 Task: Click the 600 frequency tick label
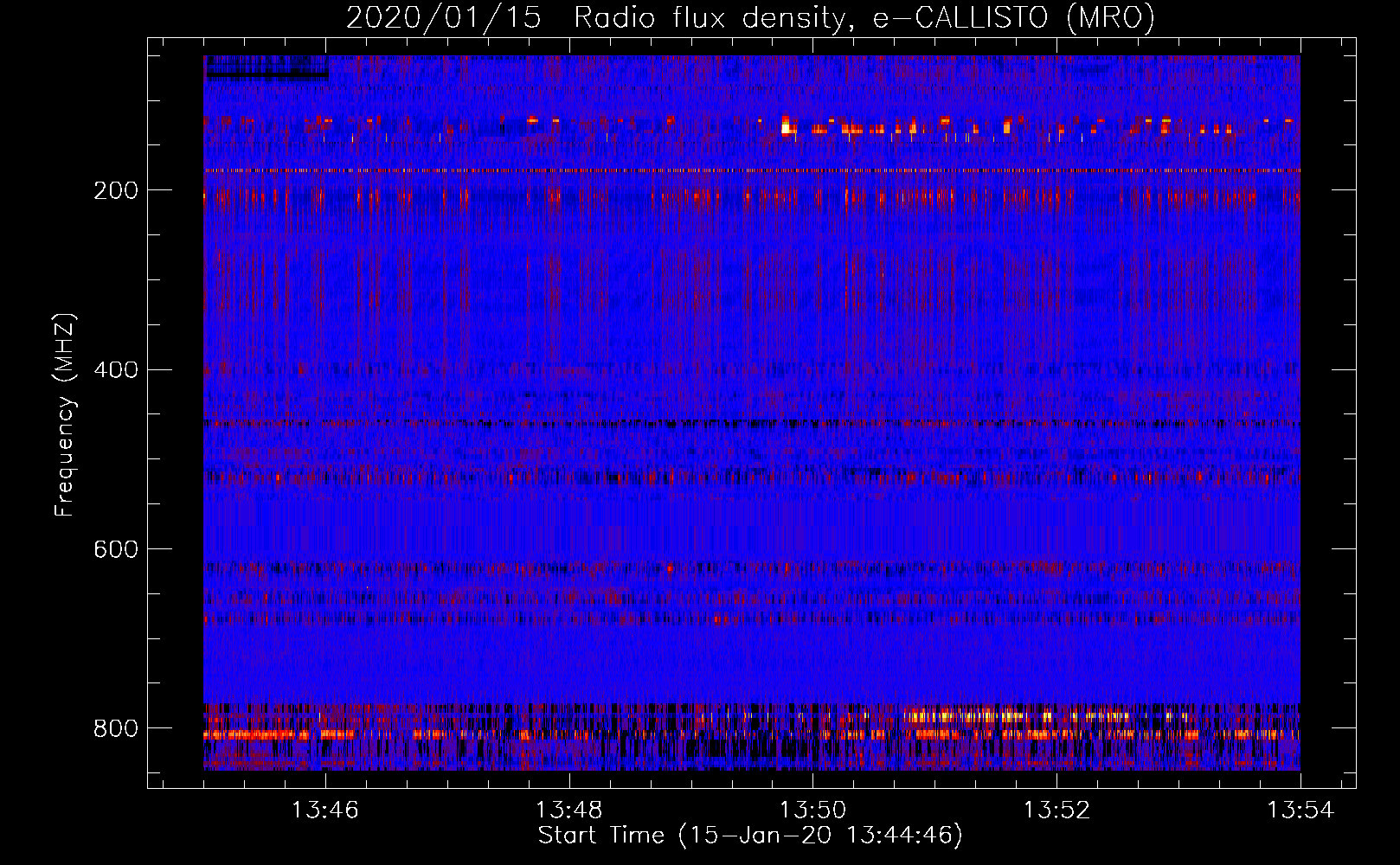click(x=116, y=549)
